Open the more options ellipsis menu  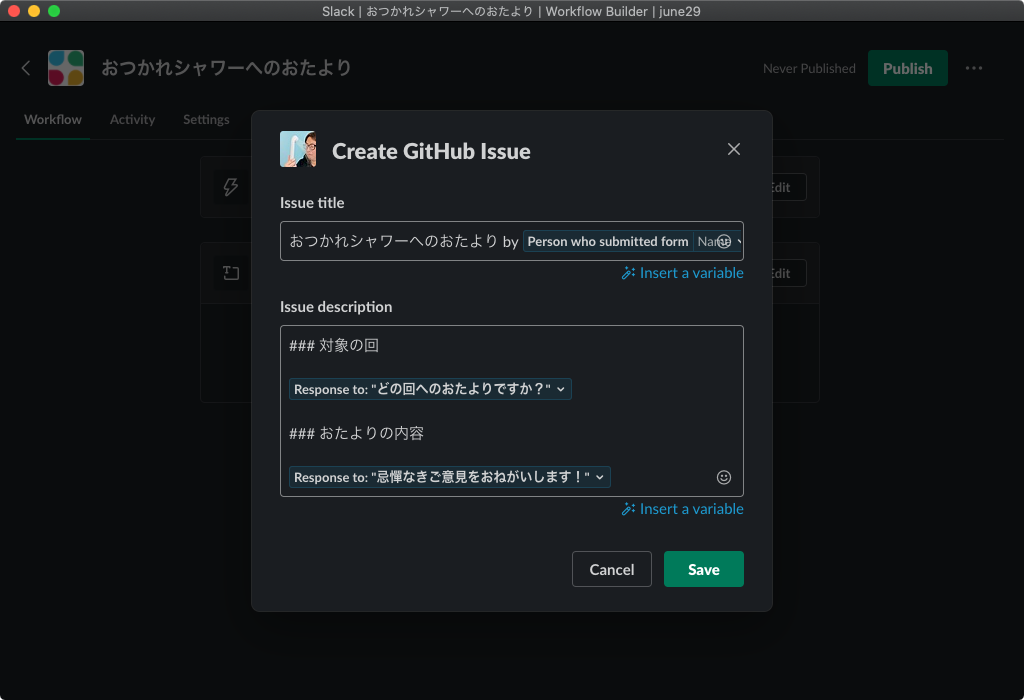(x=973, y=69)
